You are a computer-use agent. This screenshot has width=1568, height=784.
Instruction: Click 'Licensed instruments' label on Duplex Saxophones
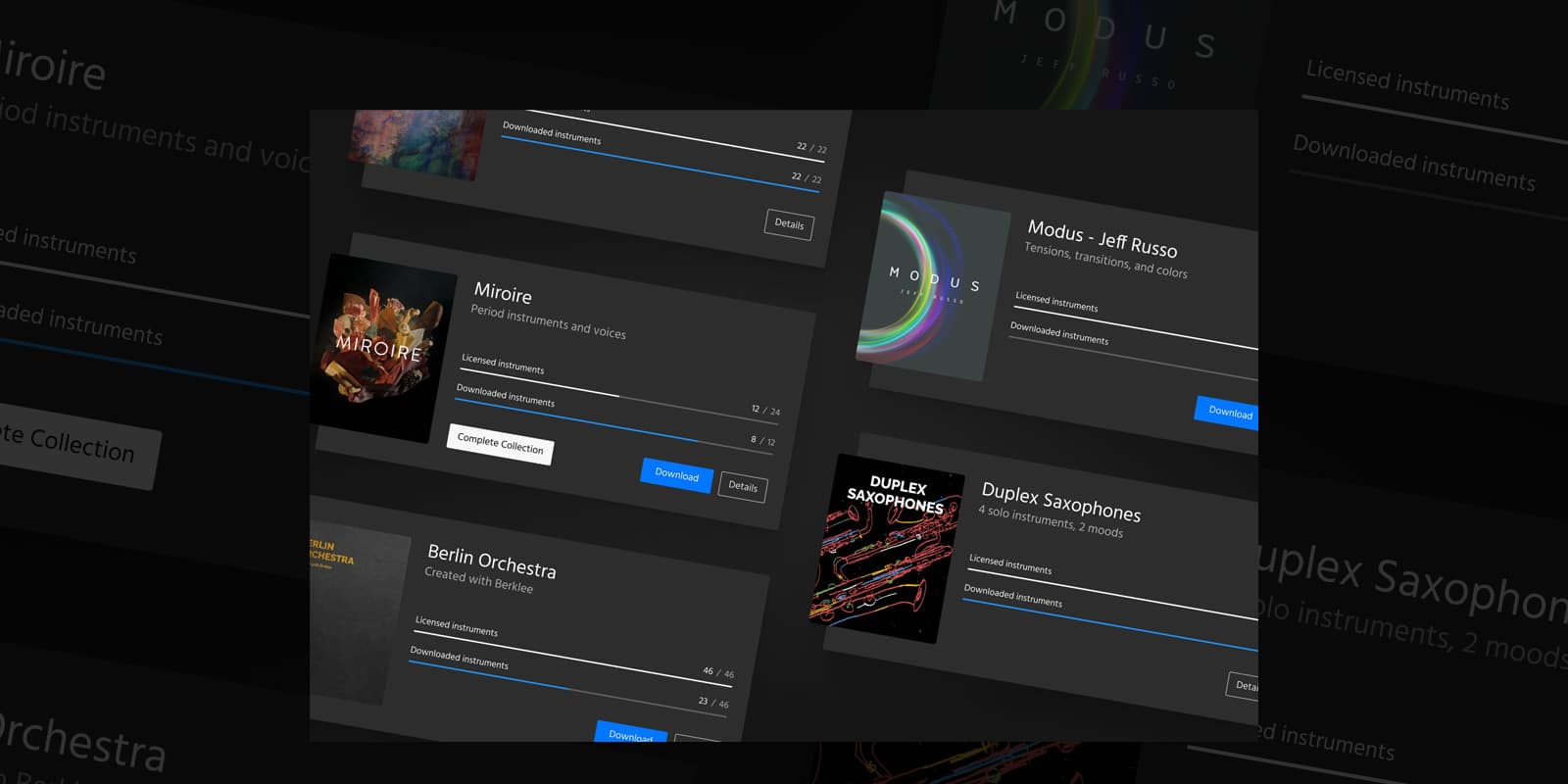click(1010, 564)
